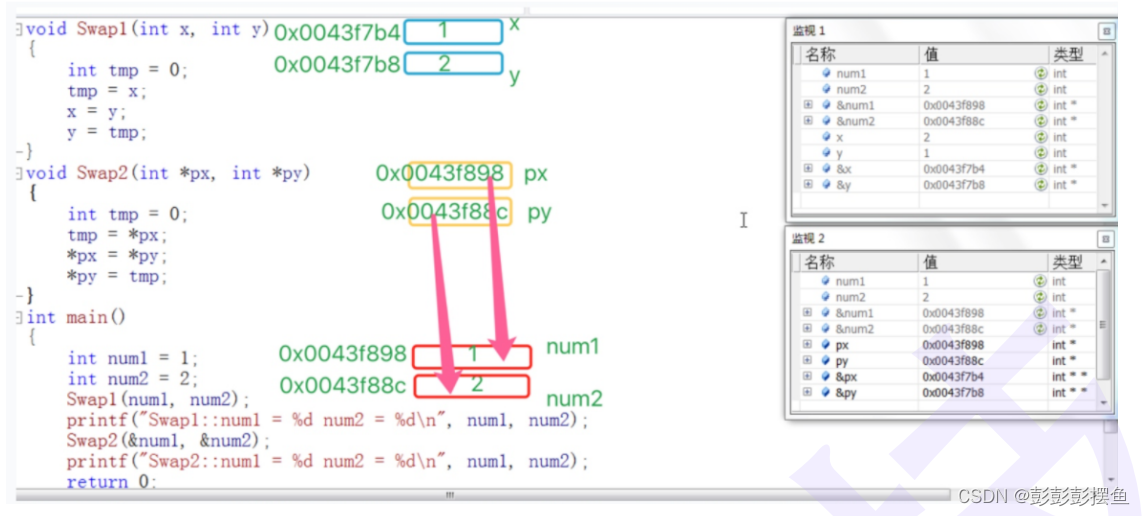This screenshot has width=1145, height=516.
Task: Refresh the &y value in 监视 1
Action: (x=1041, y=185)
